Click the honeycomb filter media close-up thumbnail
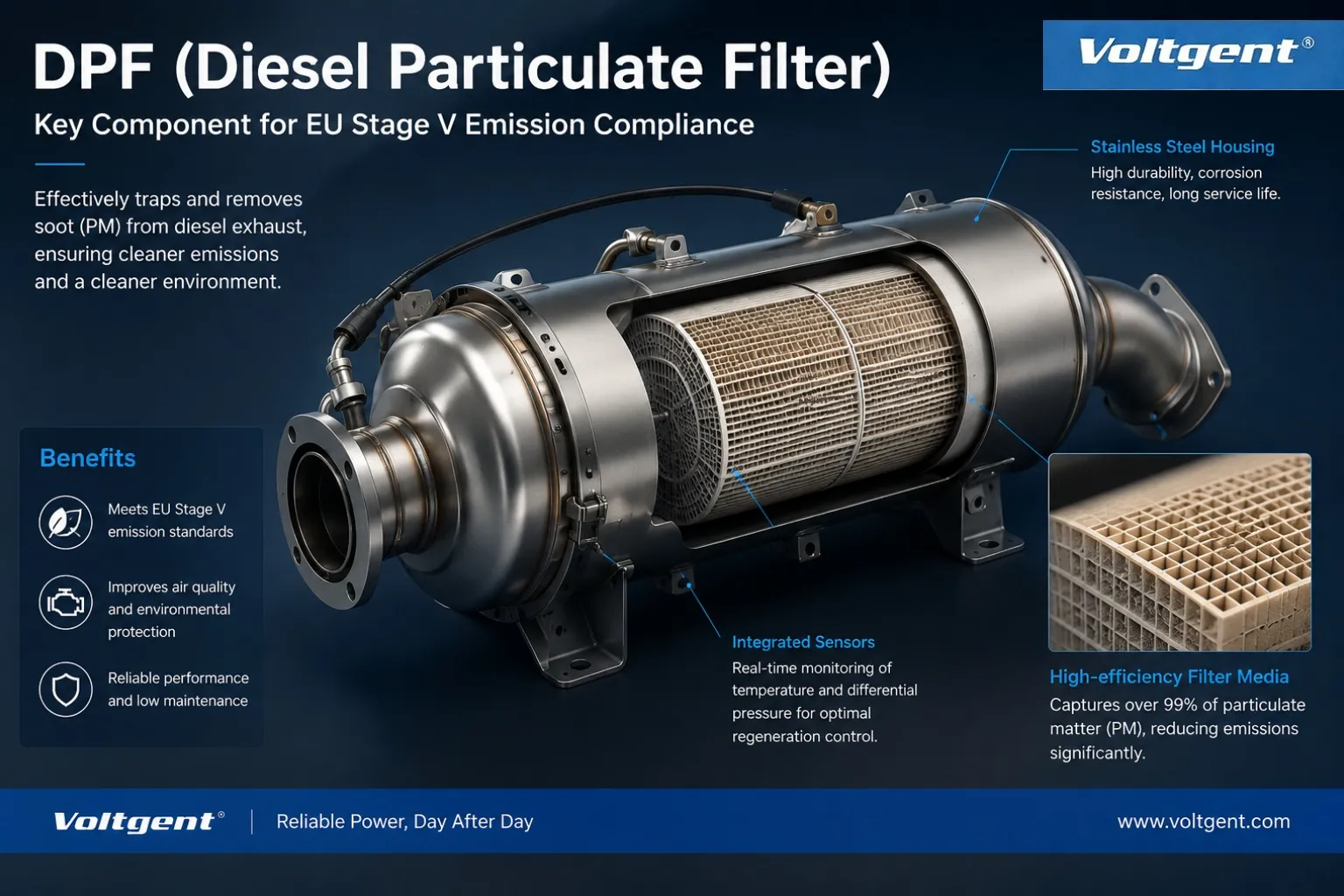Viewport: 1344px width, 896px height. [x=1179, y=552]
